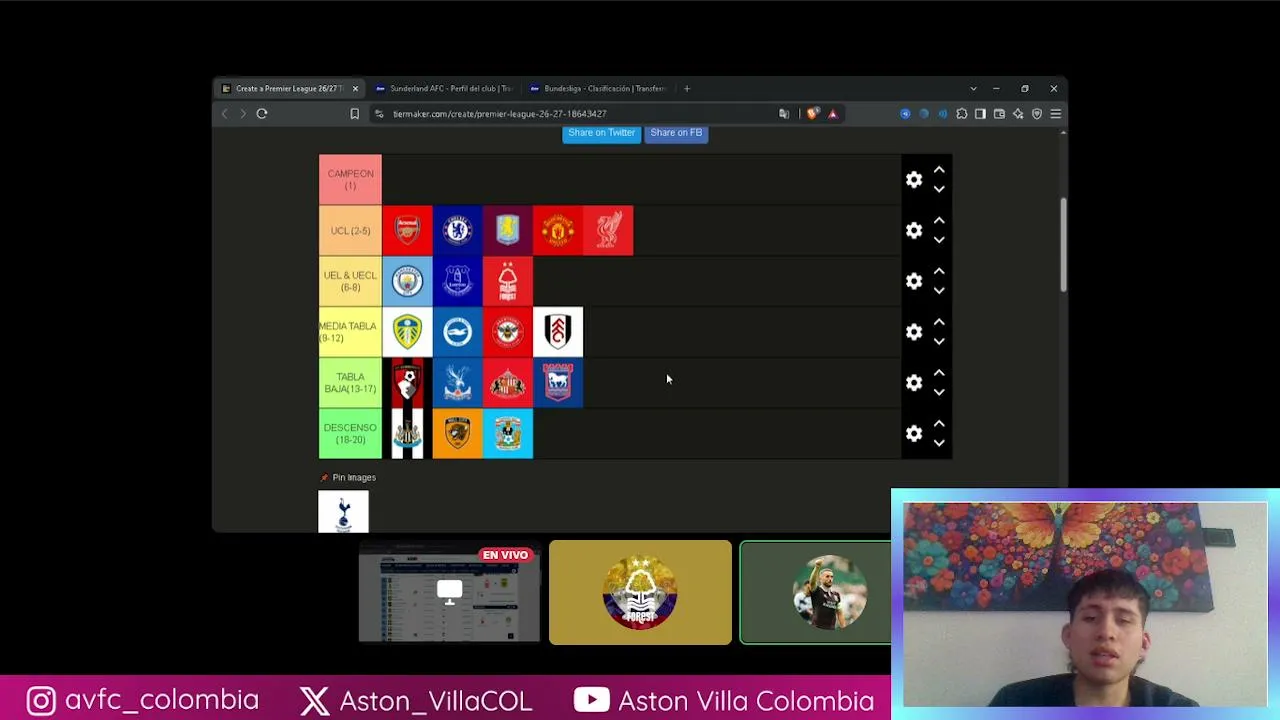Select the Crystal Palace crest
This screenshot has height=720, width=1280.
tap(457, 383)
